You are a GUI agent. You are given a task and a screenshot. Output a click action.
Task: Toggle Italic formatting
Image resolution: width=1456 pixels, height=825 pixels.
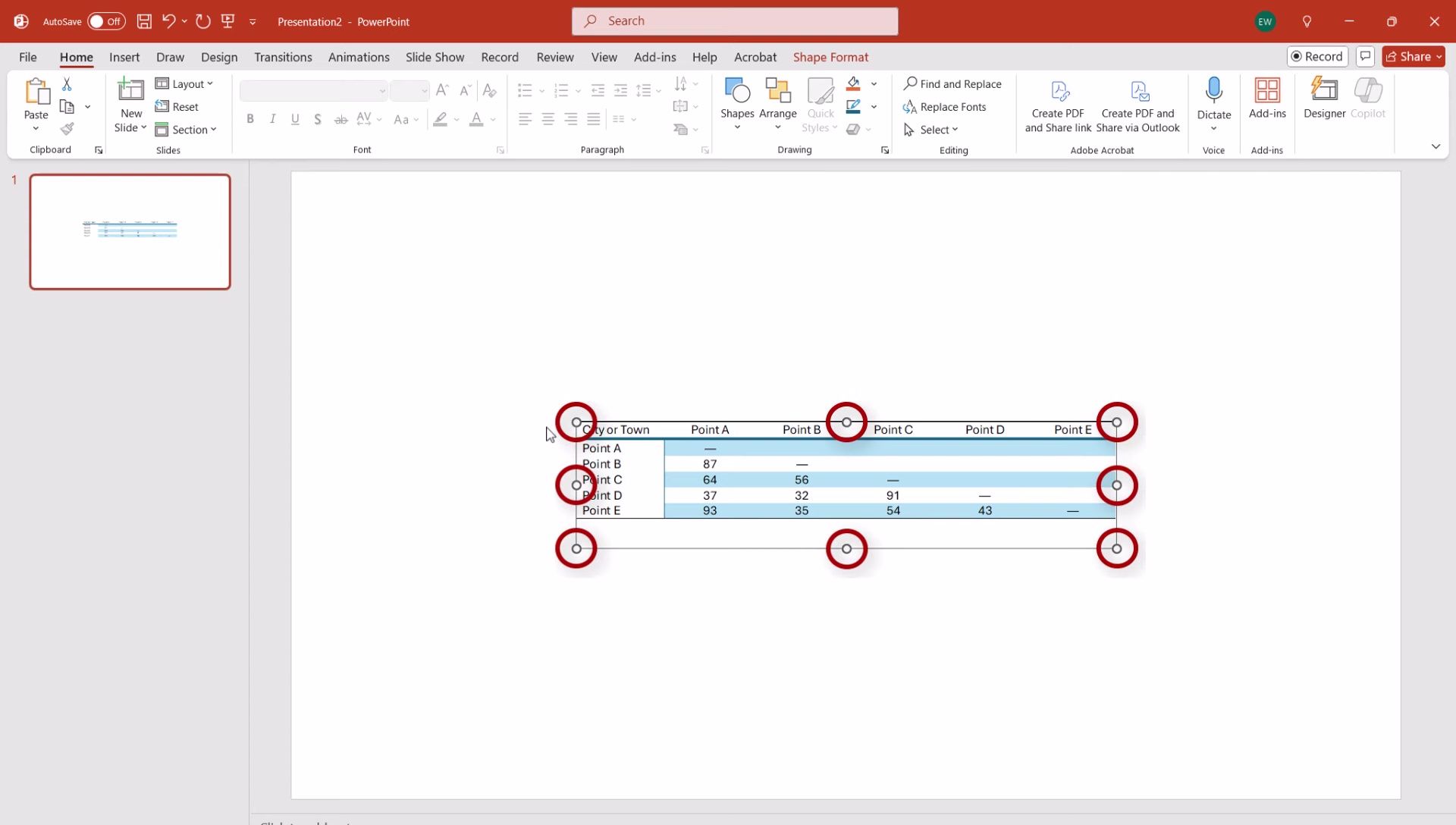(x=272, y=119)
